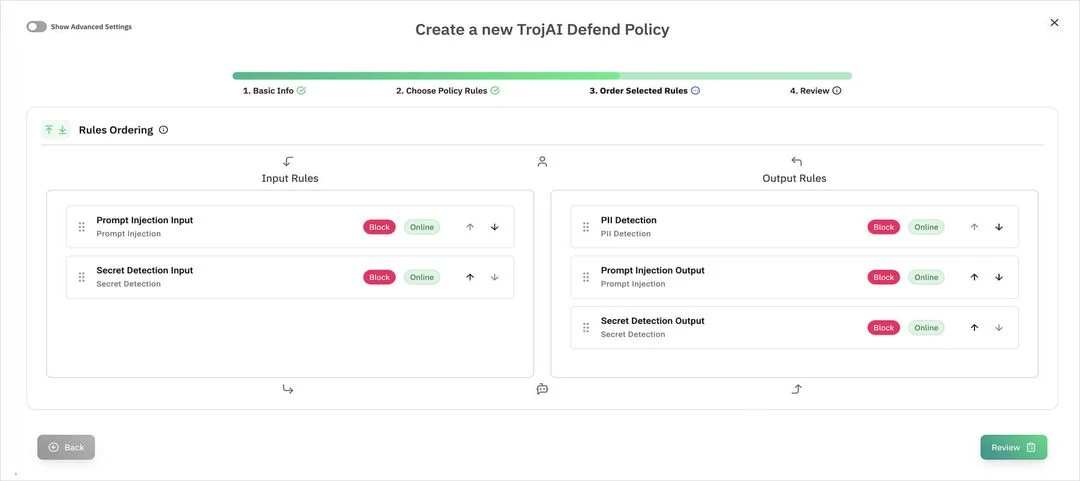Go to the Choose Policy Rules step

click(x=447, y=91)
